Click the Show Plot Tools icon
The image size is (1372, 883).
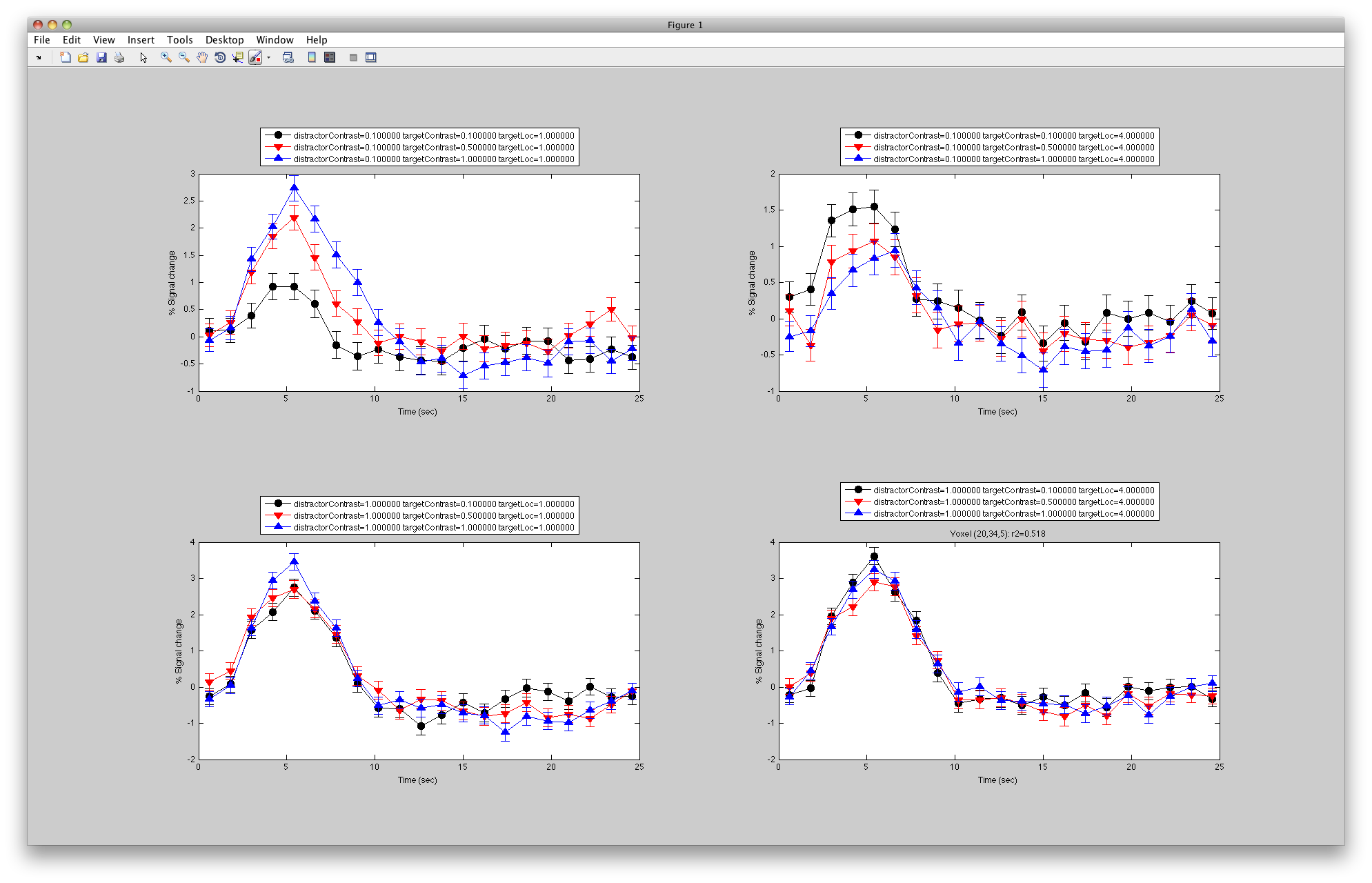[x=371, y=57]
